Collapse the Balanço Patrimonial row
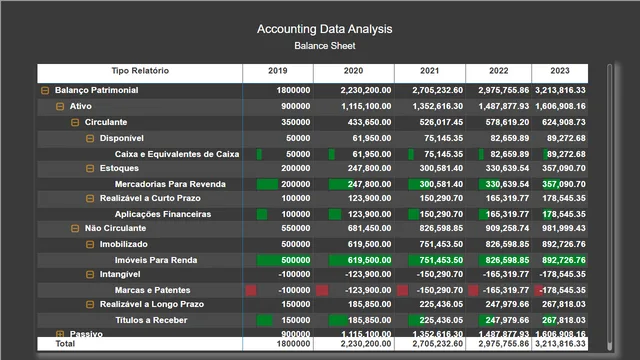This screenshot has width=640, height=360. click(x=45, y=91)
